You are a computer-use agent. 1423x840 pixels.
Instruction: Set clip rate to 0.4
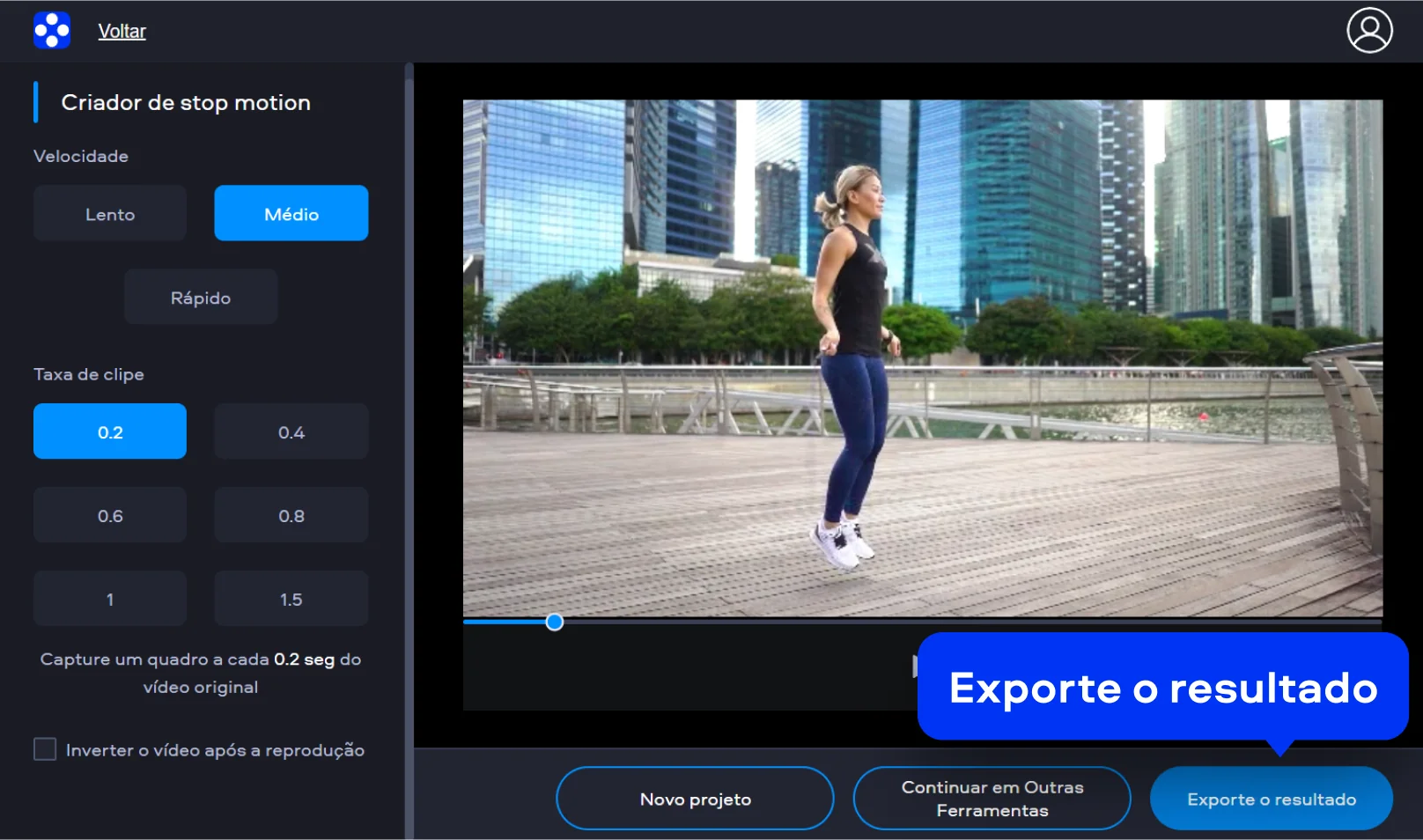[291, 431]
